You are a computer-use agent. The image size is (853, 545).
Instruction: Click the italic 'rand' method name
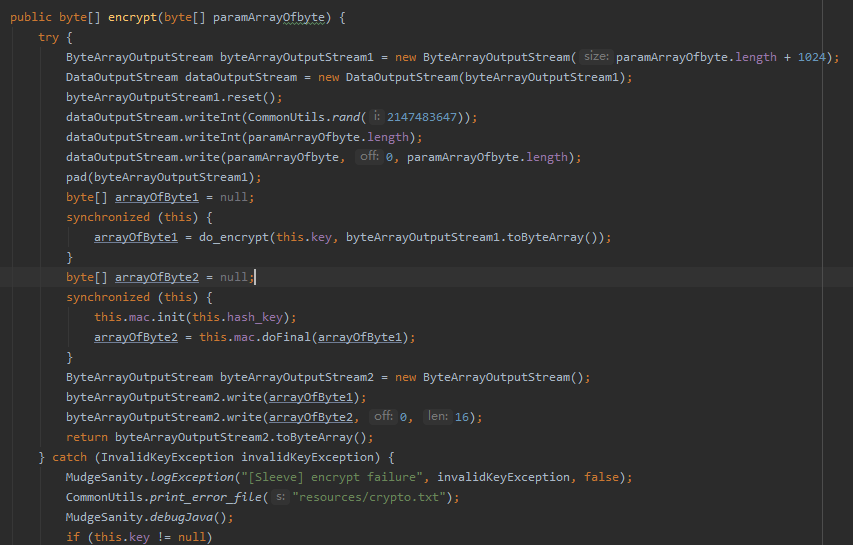click(x=345, y=117)
